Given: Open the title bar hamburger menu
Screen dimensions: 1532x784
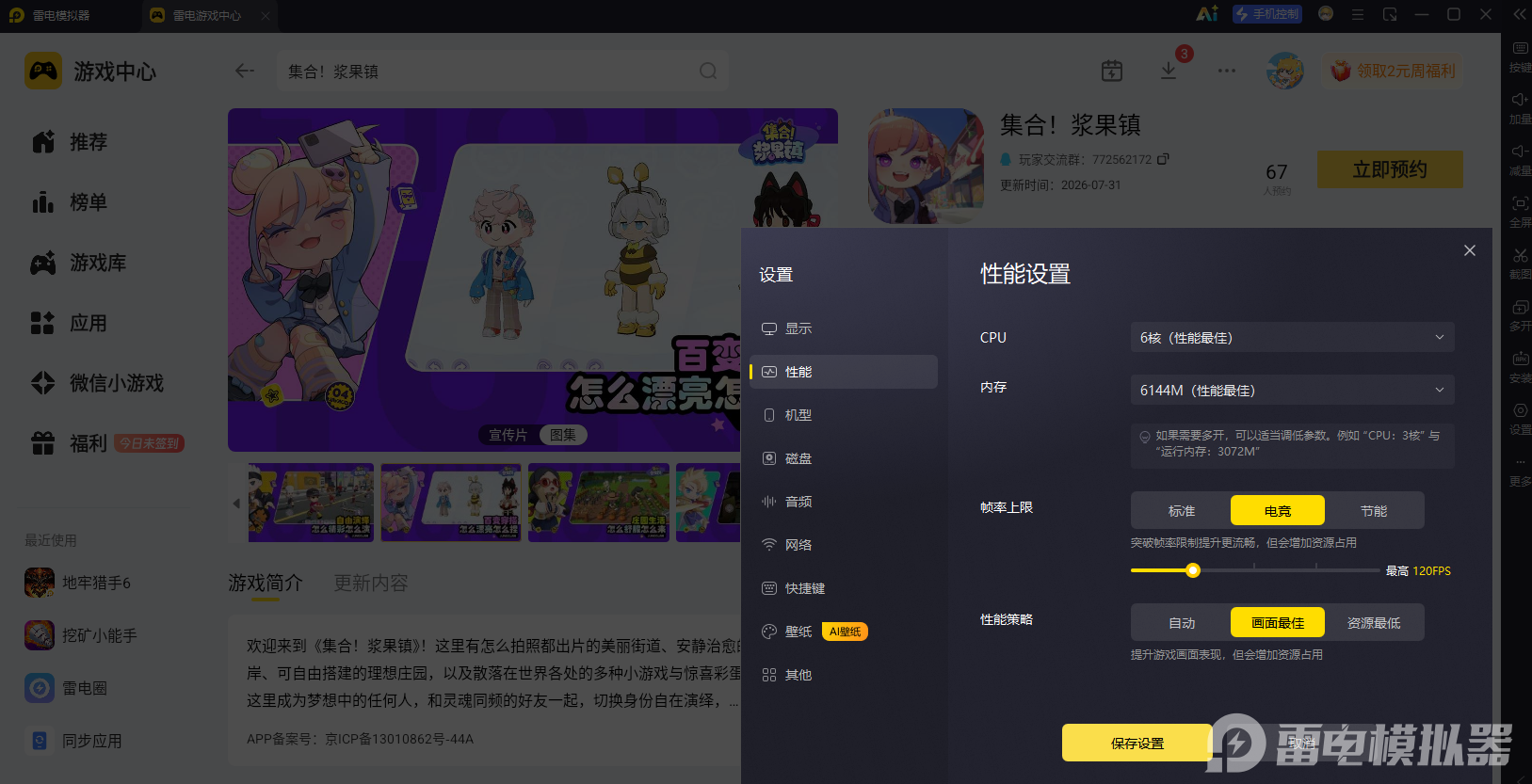Looking at the screenshot, I should [x=1358, y=14].
